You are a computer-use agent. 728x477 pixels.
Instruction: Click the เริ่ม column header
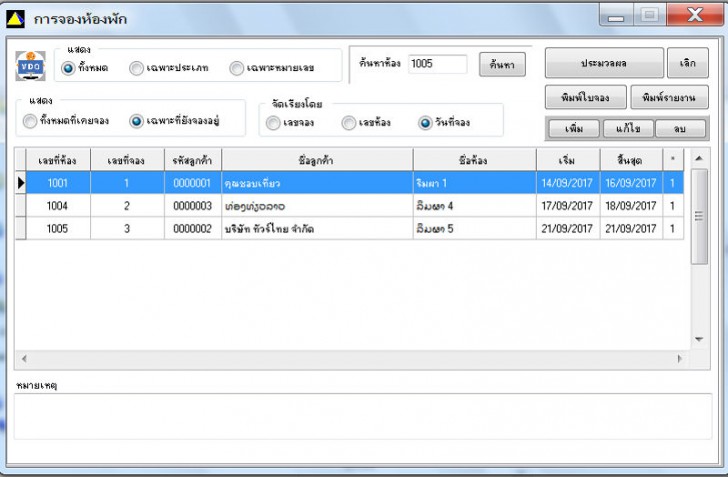568,161
